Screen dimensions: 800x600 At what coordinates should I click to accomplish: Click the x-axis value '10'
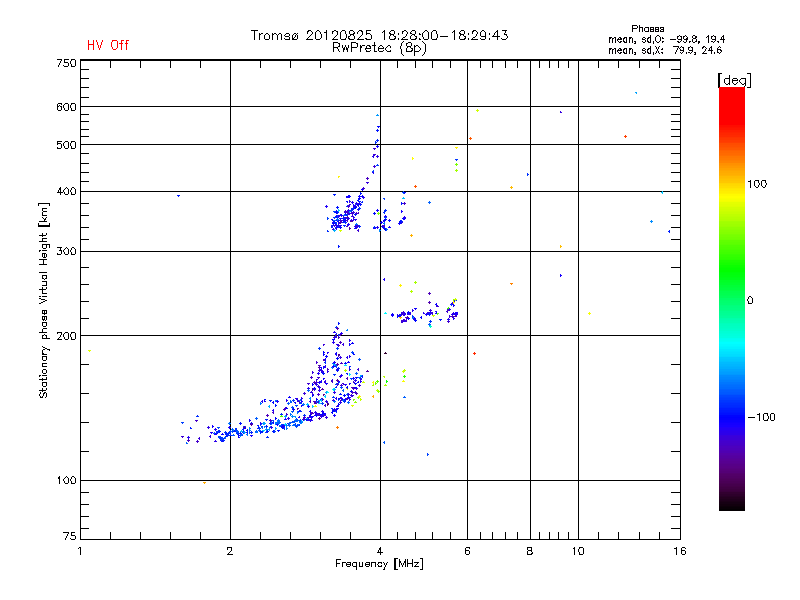coord(578,551)
